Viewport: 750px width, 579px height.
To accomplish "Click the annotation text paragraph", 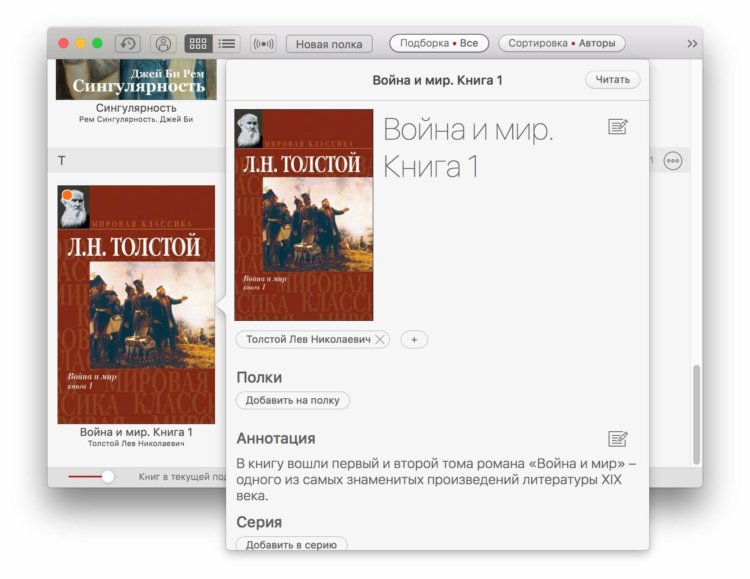I will pyautogui.click(x=436, y=479).
